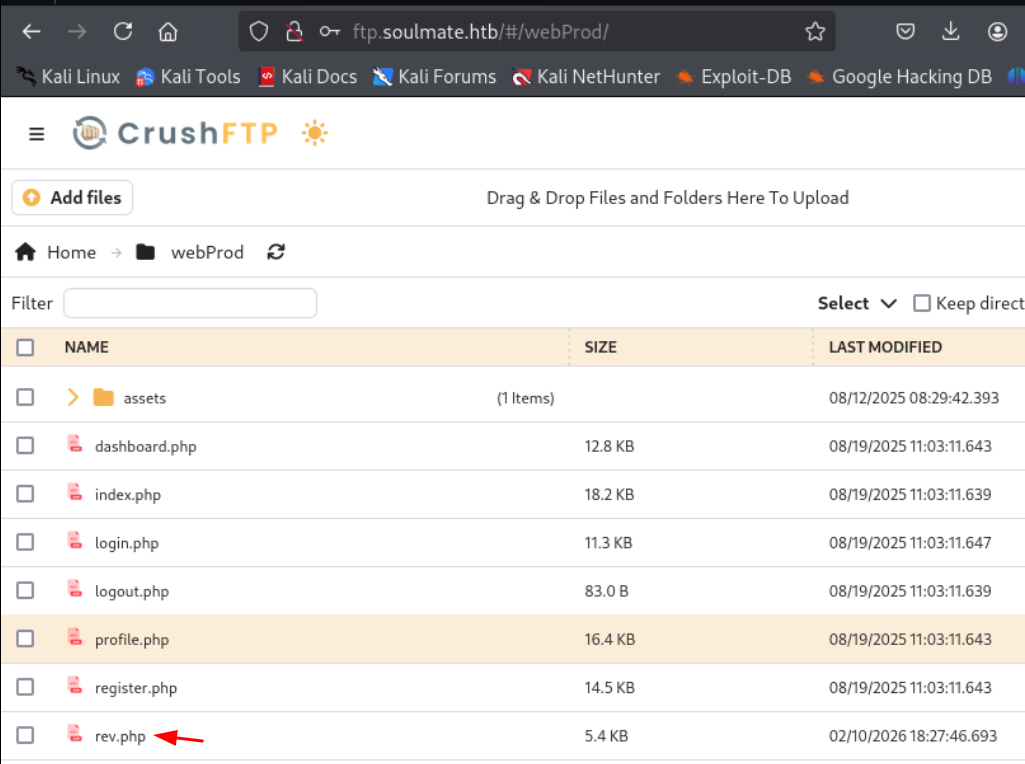1025x764 pixels.
Task: Check the checkbox next to profile.php
Action: [26, 639]
